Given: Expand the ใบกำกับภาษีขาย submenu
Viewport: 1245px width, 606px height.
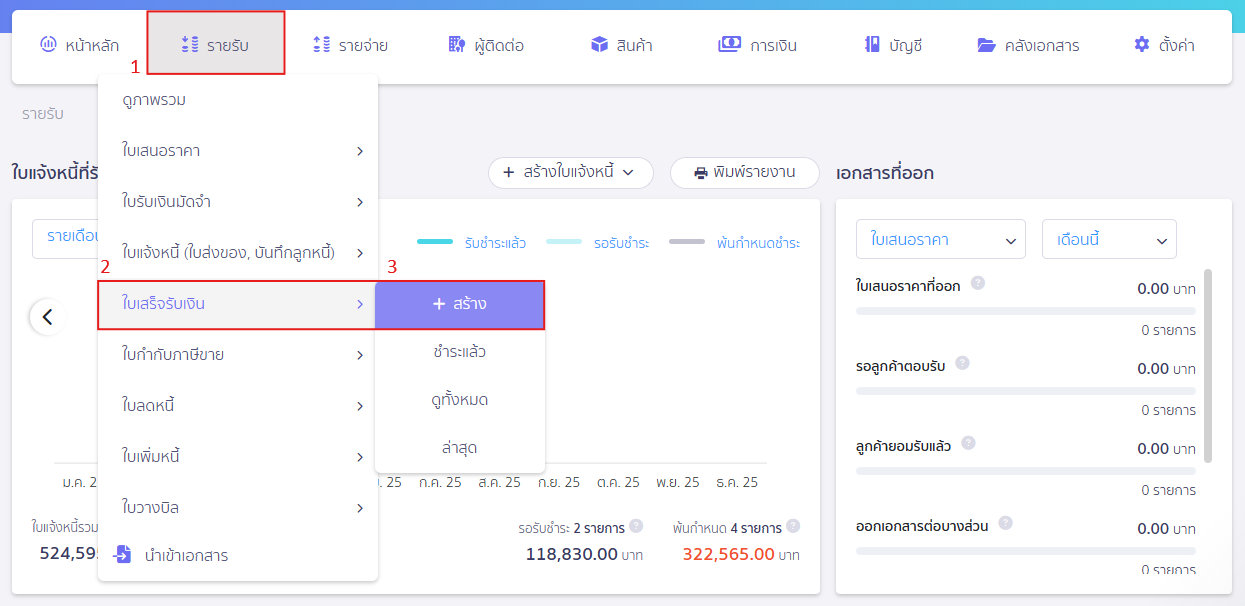Looking at the screenshot, I should coord(238,354).
